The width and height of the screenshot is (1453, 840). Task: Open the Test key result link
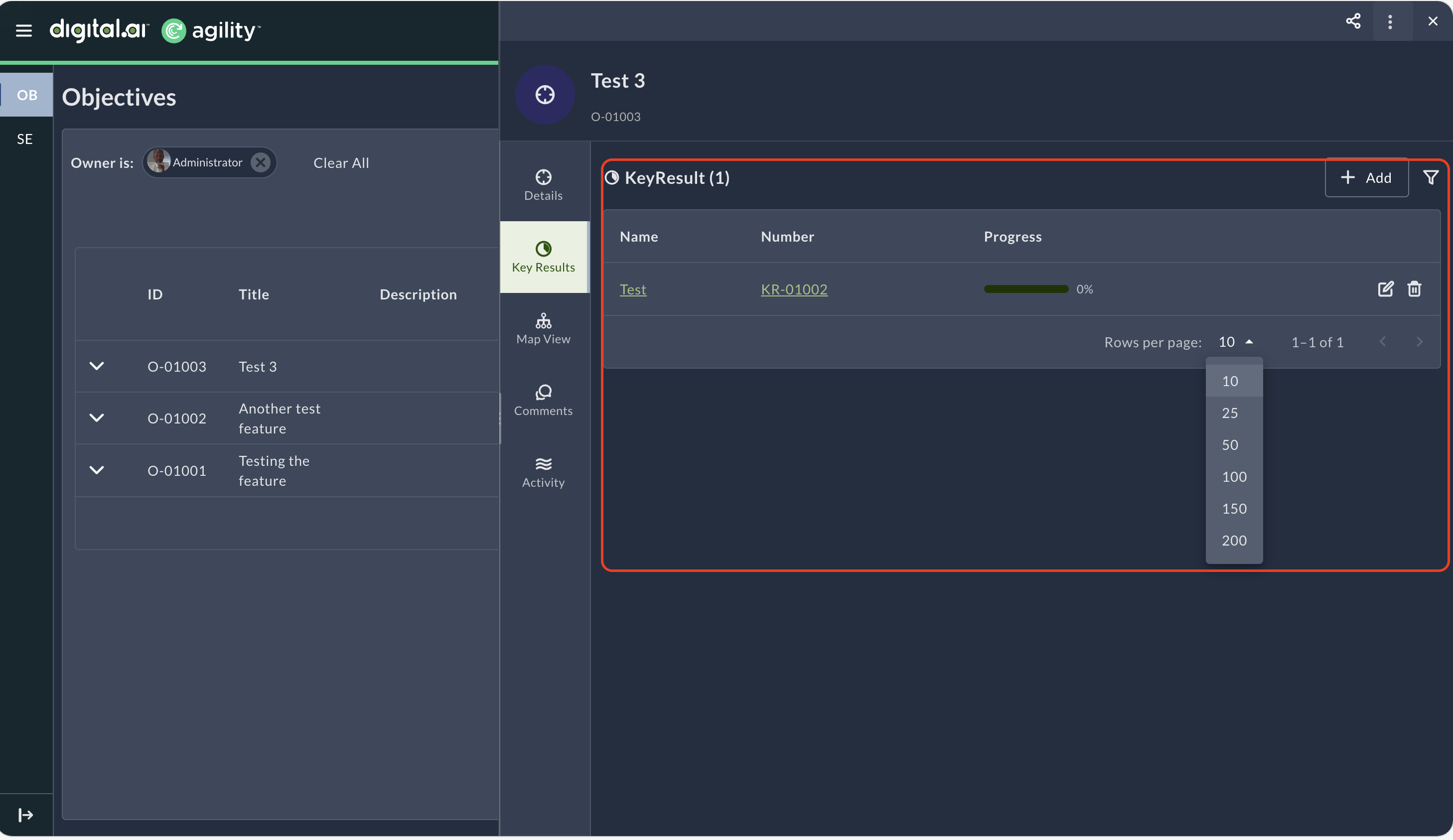633,289
